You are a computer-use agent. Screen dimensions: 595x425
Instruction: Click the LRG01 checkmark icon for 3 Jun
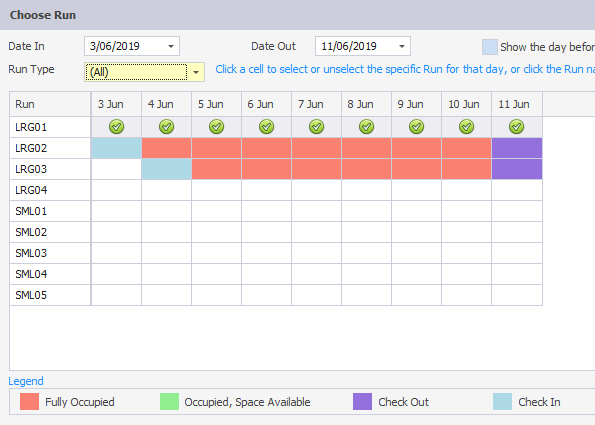116,127
